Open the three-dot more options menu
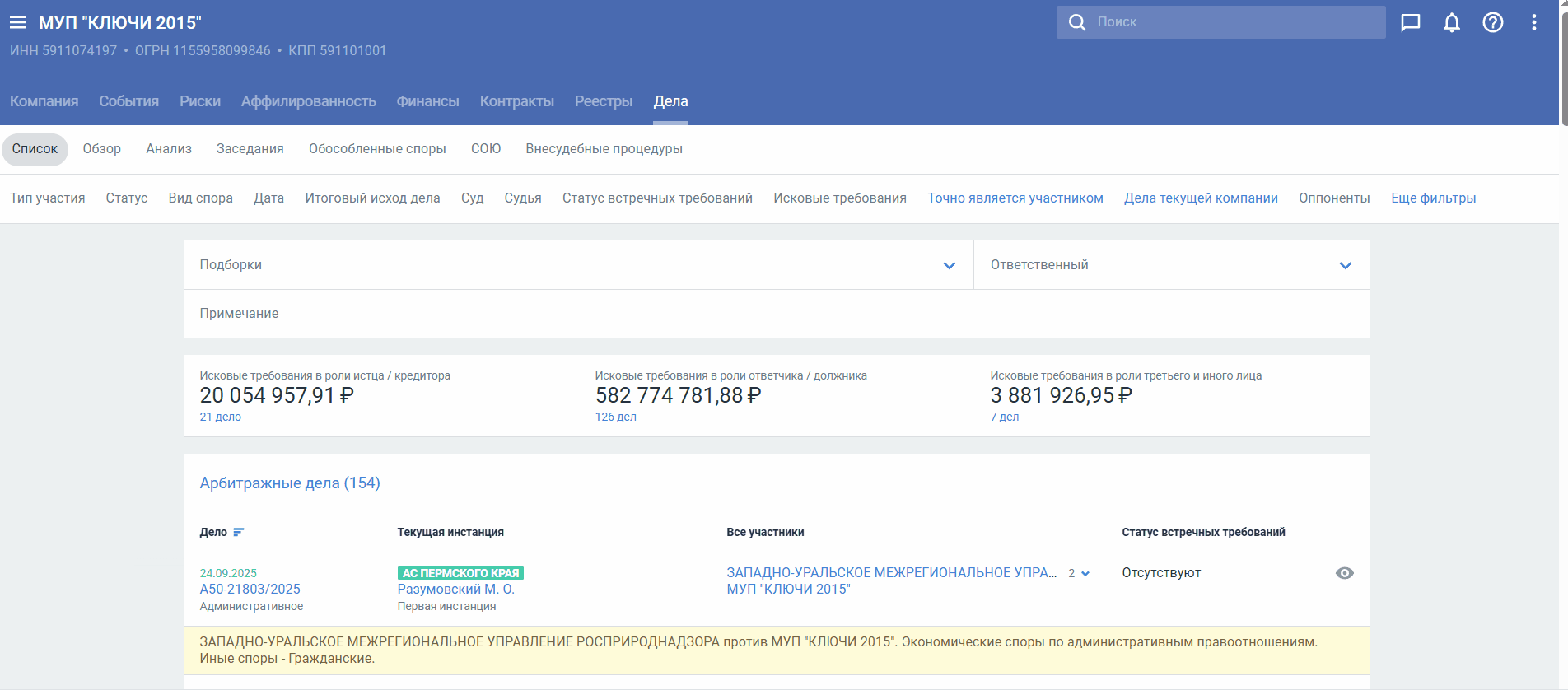This screenshot has height=690, width=1568. pos(1533,22)
